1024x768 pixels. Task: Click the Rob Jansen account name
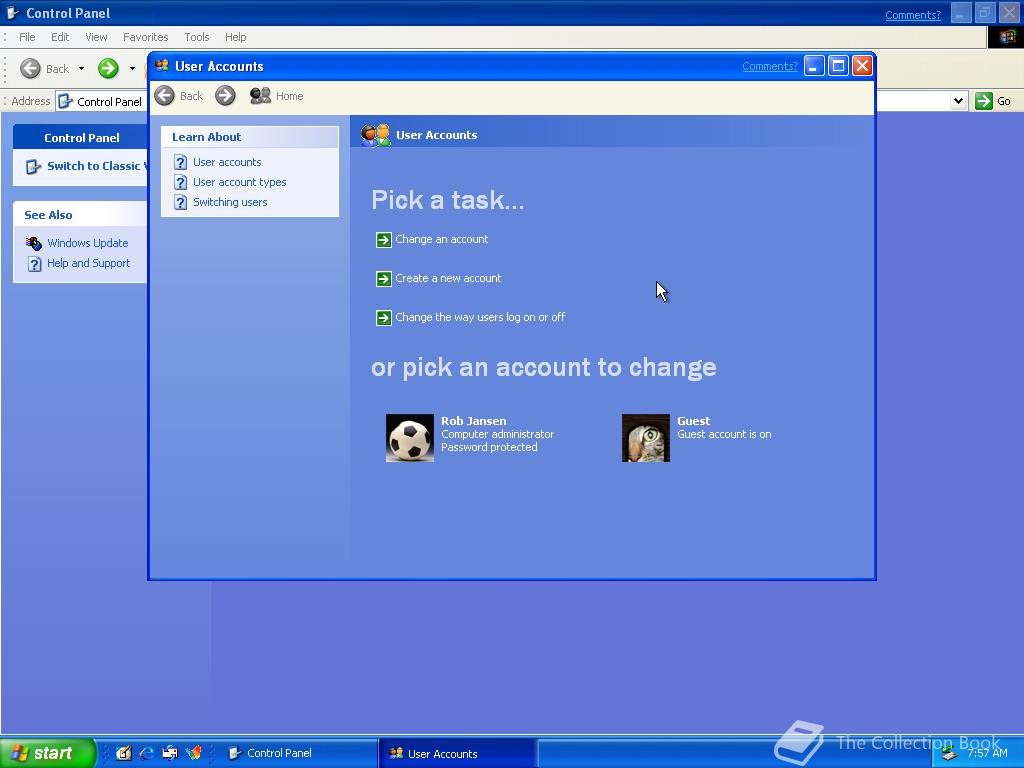tap(473, 421)
